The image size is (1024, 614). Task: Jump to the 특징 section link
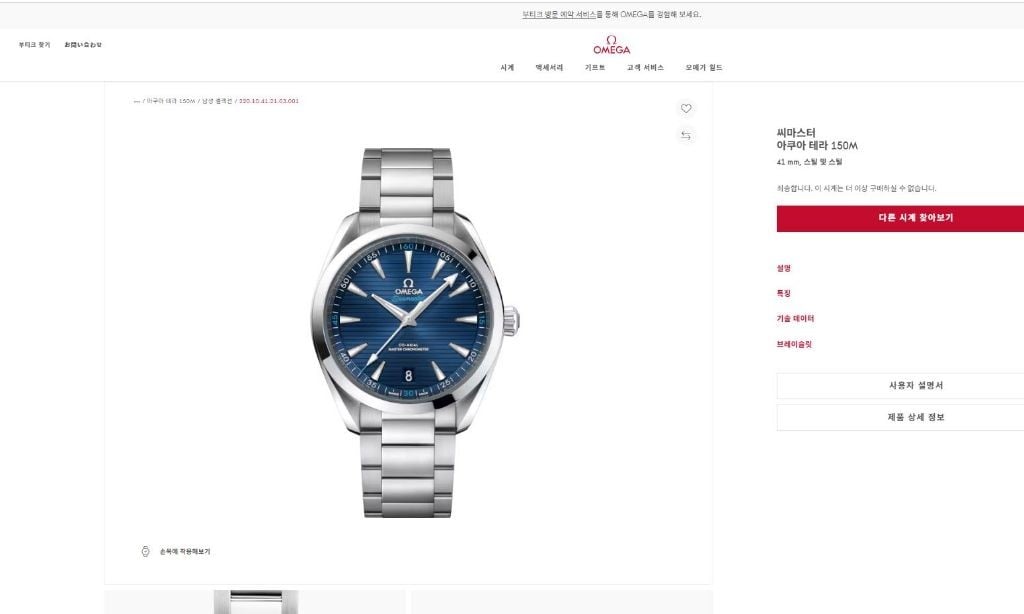pos(784,293)
